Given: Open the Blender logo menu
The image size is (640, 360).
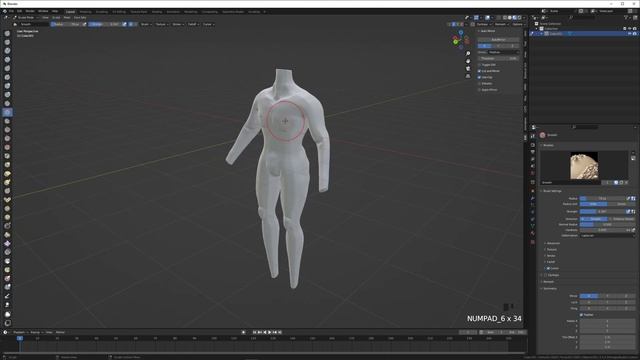Looking at the screenshot, I should click(4, 11).
